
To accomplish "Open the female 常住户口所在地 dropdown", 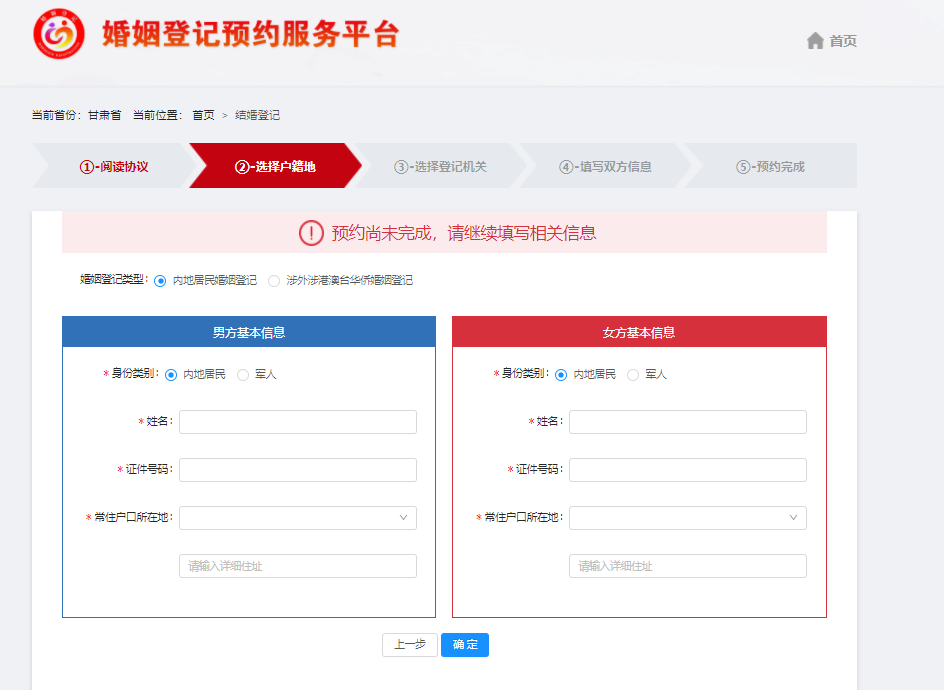I will coord(687,518).
